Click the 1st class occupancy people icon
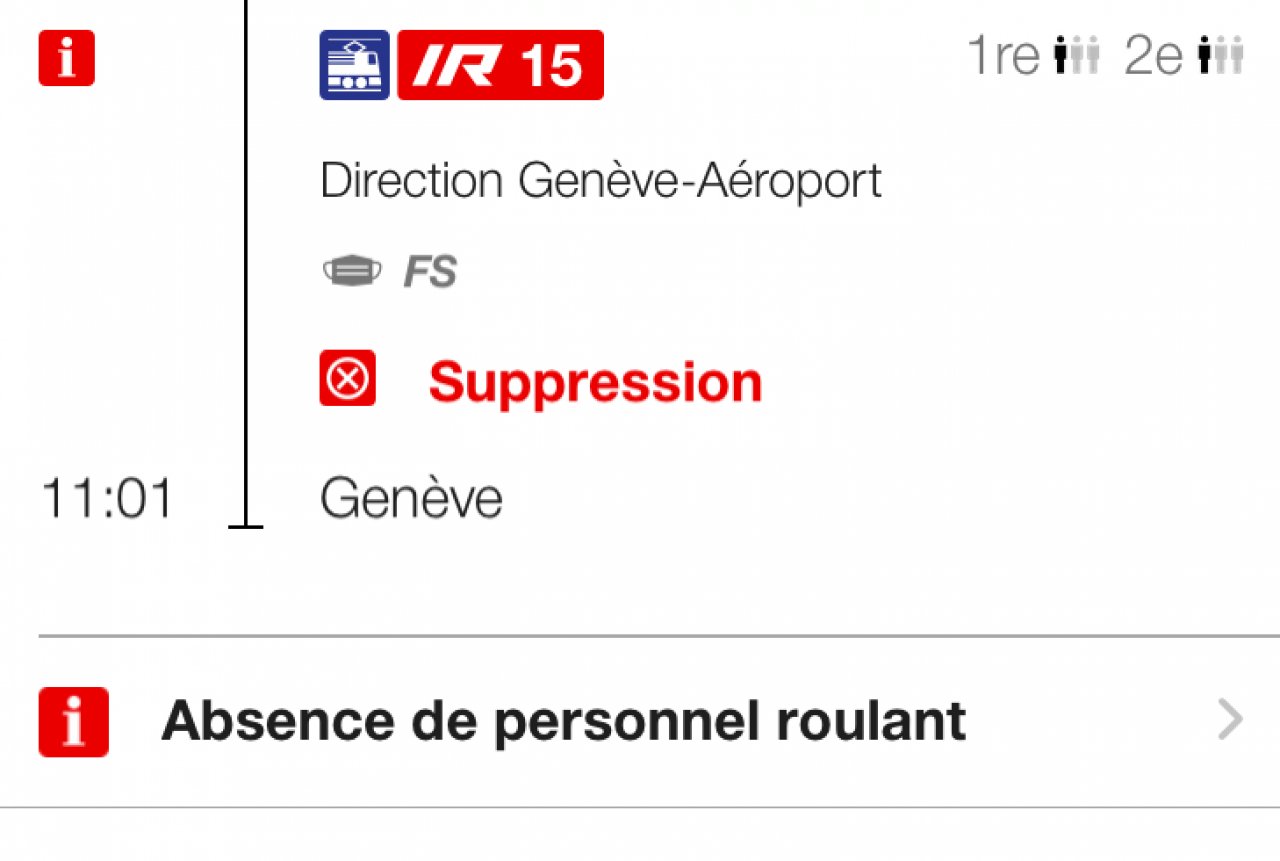This screenshot has width=1280, height=861. coord(1076,55)
